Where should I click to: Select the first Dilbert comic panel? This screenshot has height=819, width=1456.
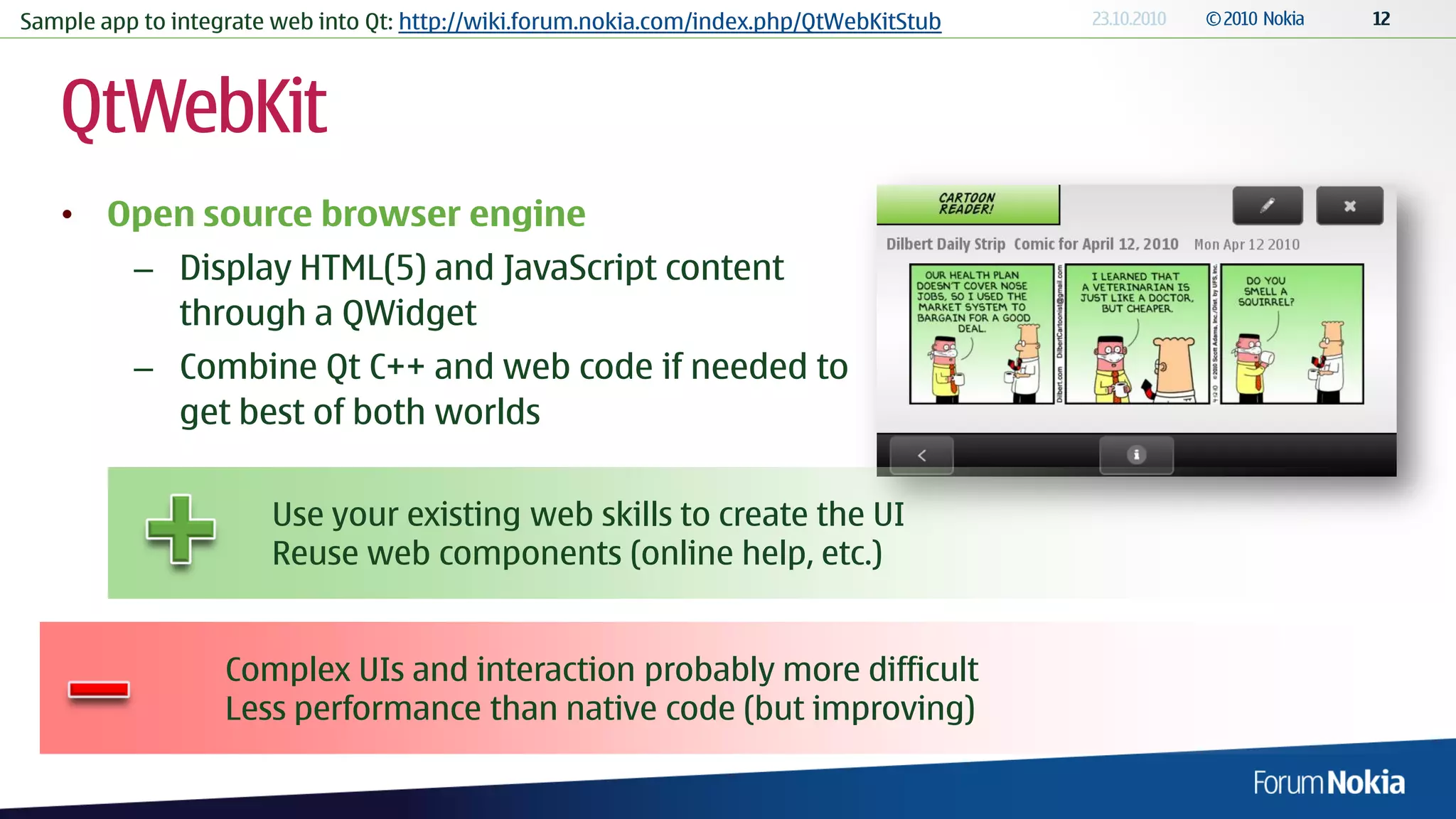click(x=981, y=334)
